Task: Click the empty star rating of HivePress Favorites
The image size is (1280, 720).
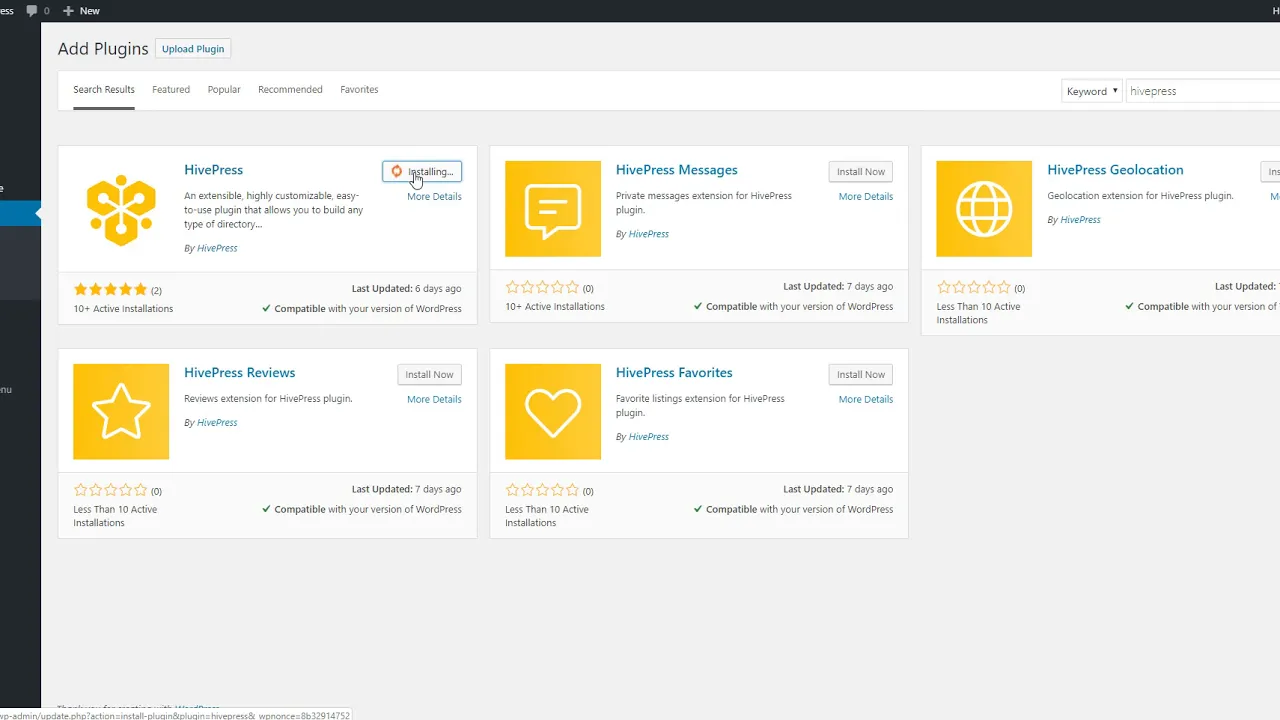Action: tap(542, 491)
